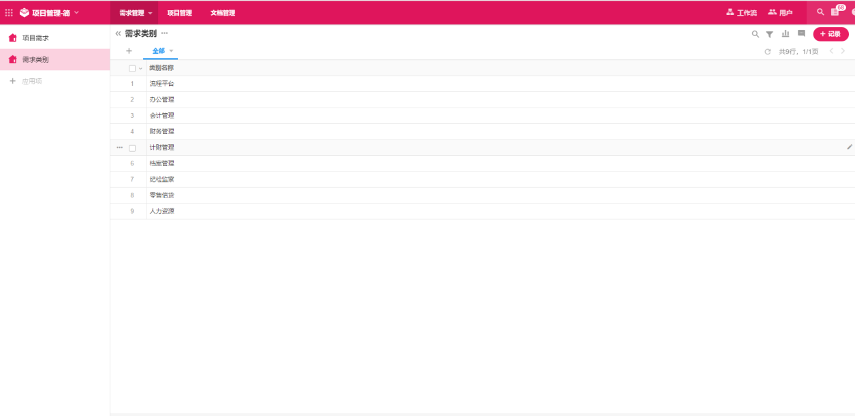Open the app launcher grid icon
This screenshot has height=416, width=856.
coord(9,12)
